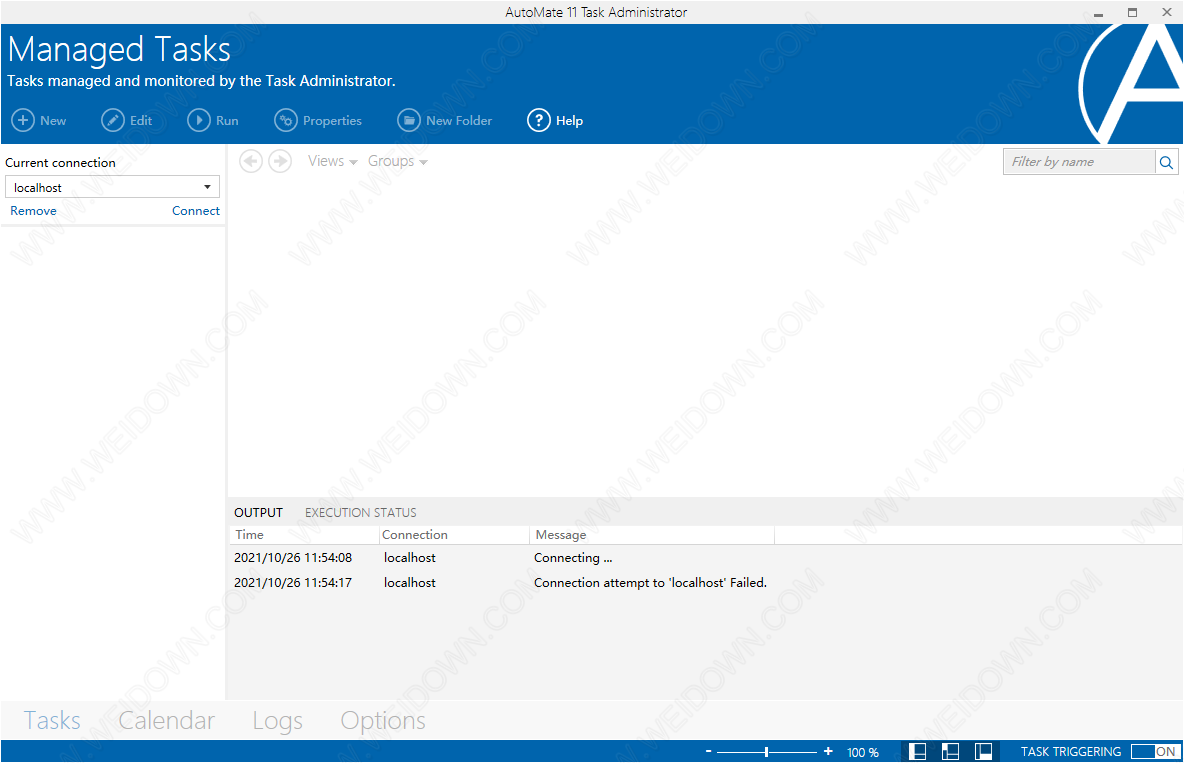Click the back navigation arrow
Viewport: 1184px width, 763px height.
point(251,161)
